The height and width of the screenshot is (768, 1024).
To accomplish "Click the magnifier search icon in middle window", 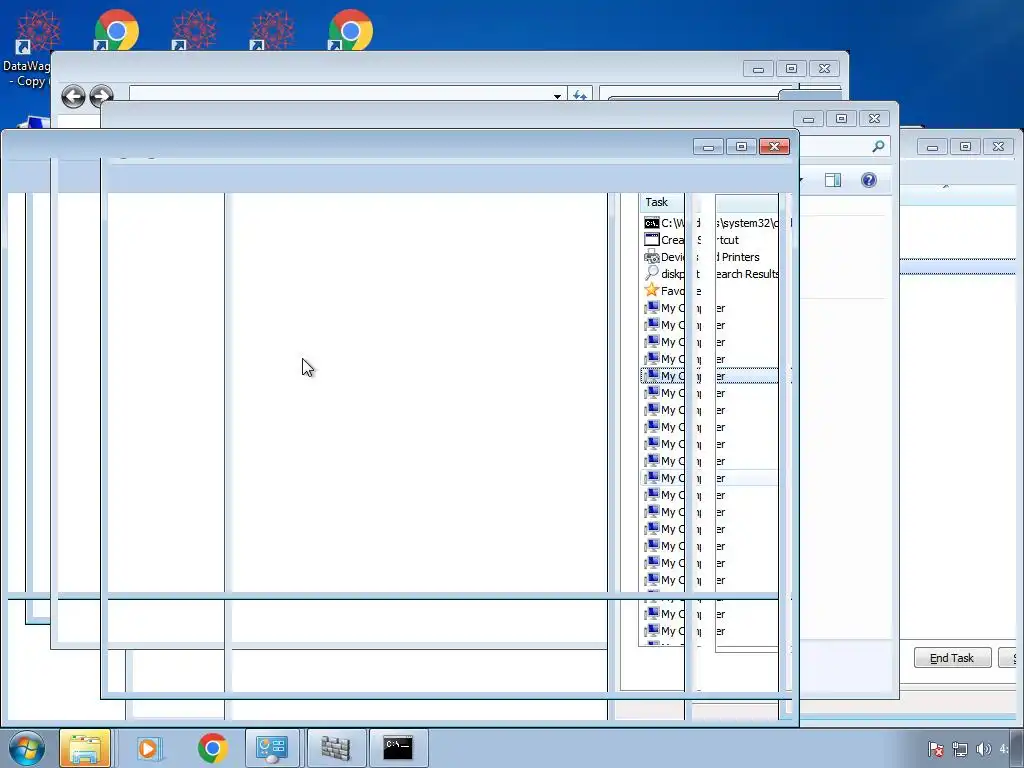I will pos(878,147).
